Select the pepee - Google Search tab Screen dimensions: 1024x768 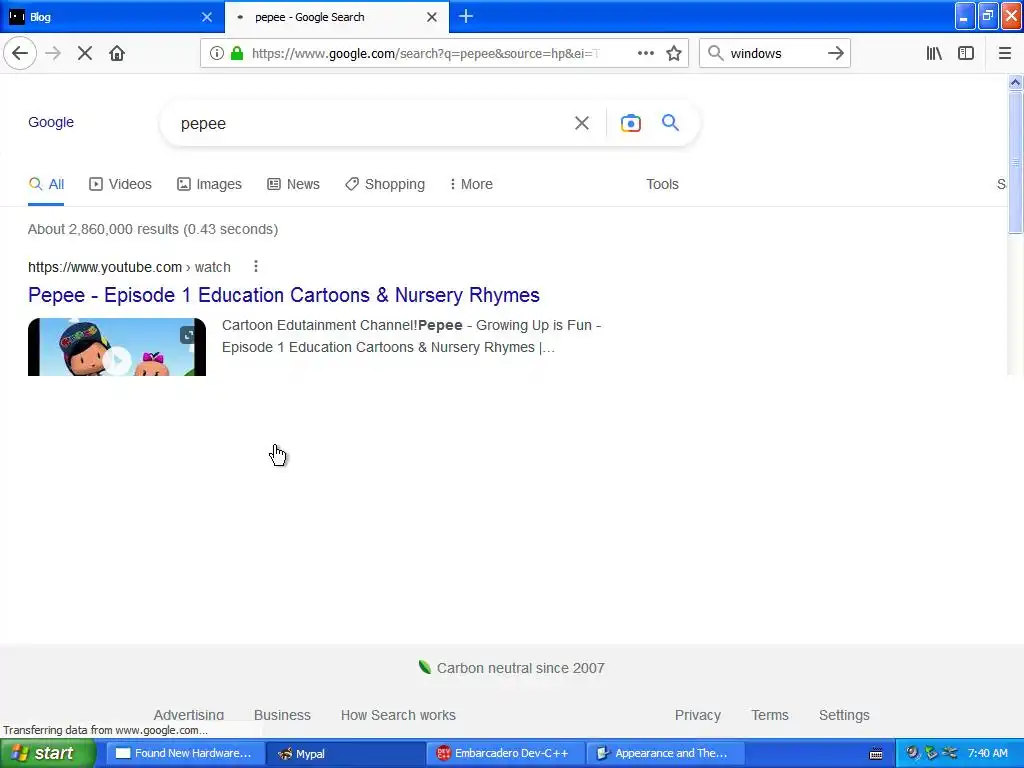337,17
